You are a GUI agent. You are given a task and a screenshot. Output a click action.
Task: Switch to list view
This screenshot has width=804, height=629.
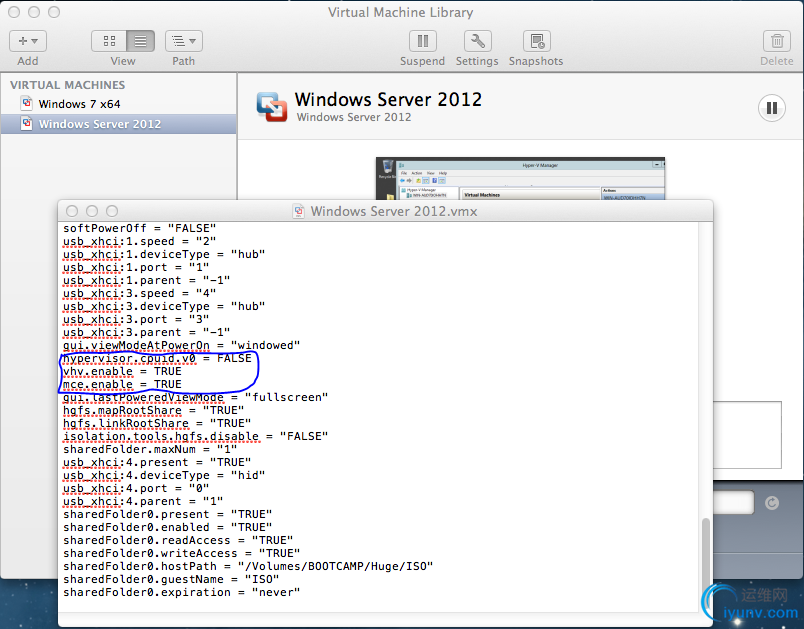140,41
